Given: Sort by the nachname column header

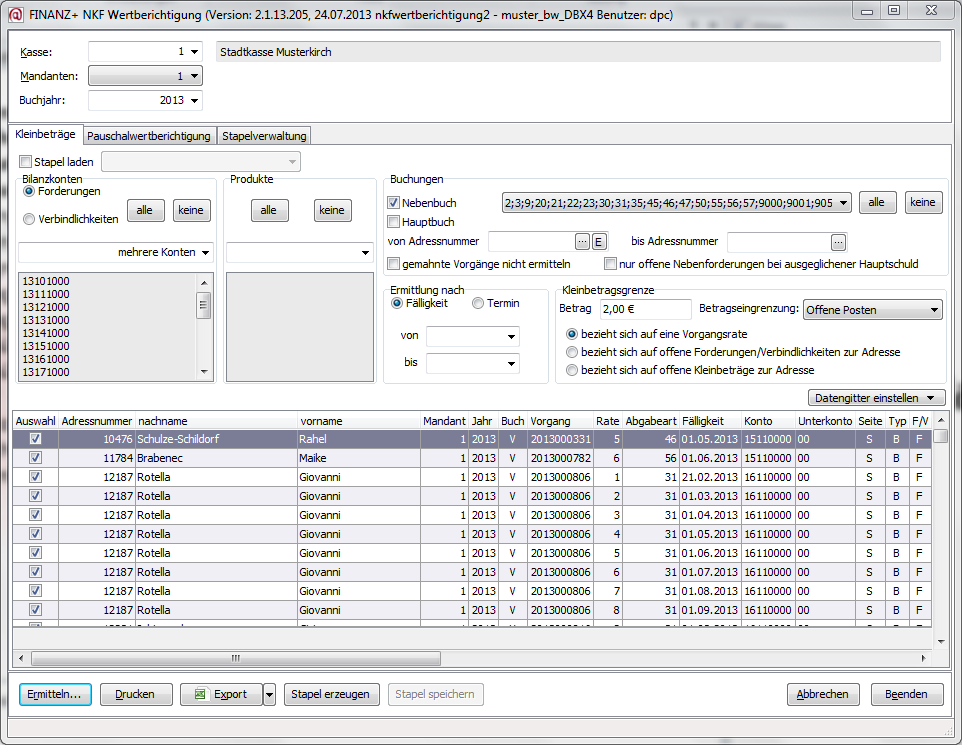Looking at the screenshot, I should pyautogui.click(x=217, y=421).
